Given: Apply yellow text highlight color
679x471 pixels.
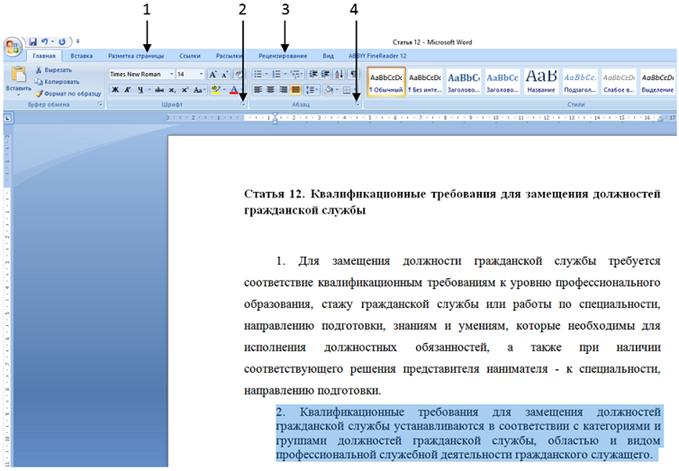Looking at the screenshot, I should [215, 90].
